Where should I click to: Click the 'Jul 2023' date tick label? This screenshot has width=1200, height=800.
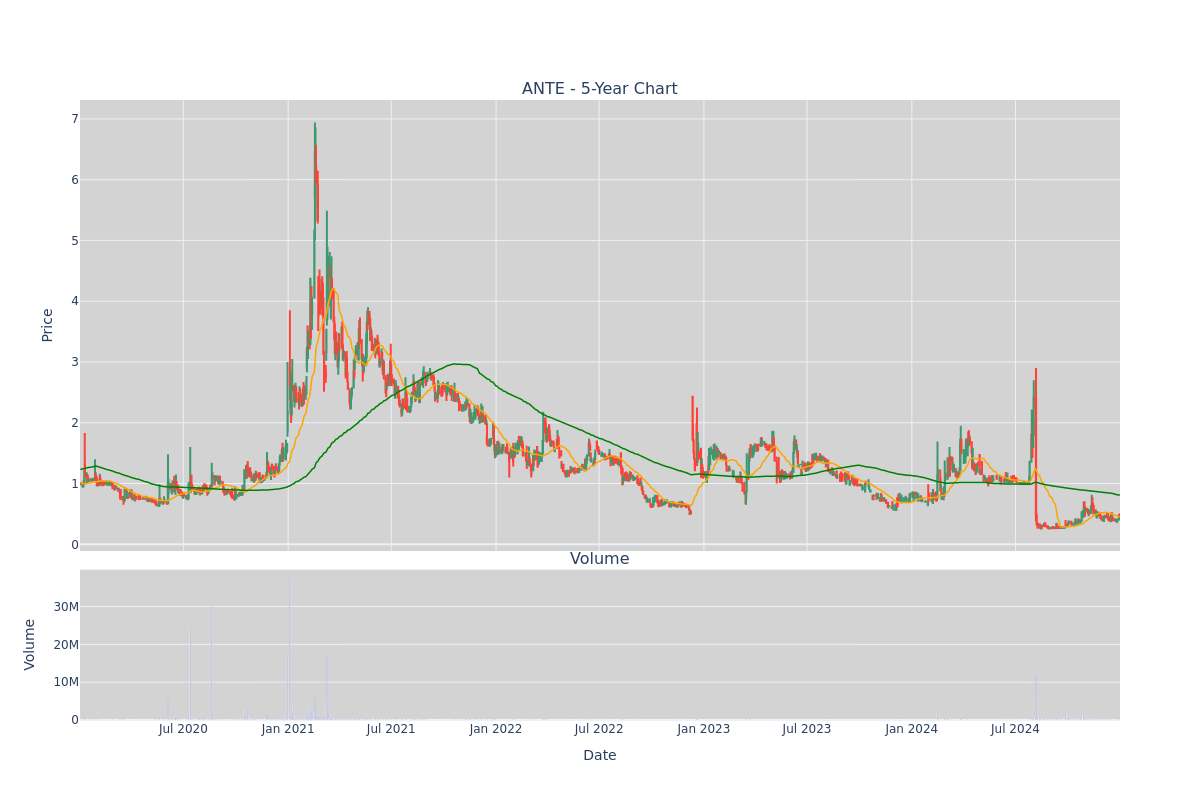tap(807, 729)
